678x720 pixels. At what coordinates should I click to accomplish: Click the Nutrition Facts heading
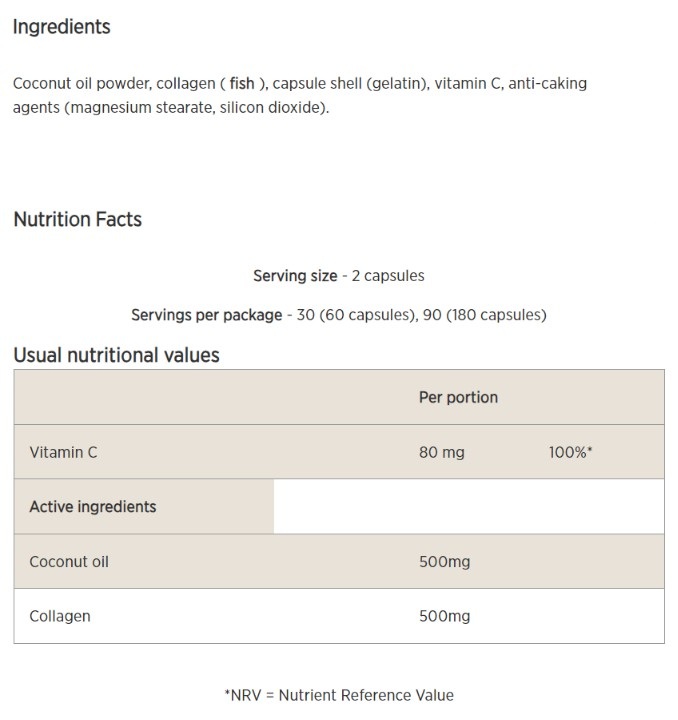click(x=77, y=219)
